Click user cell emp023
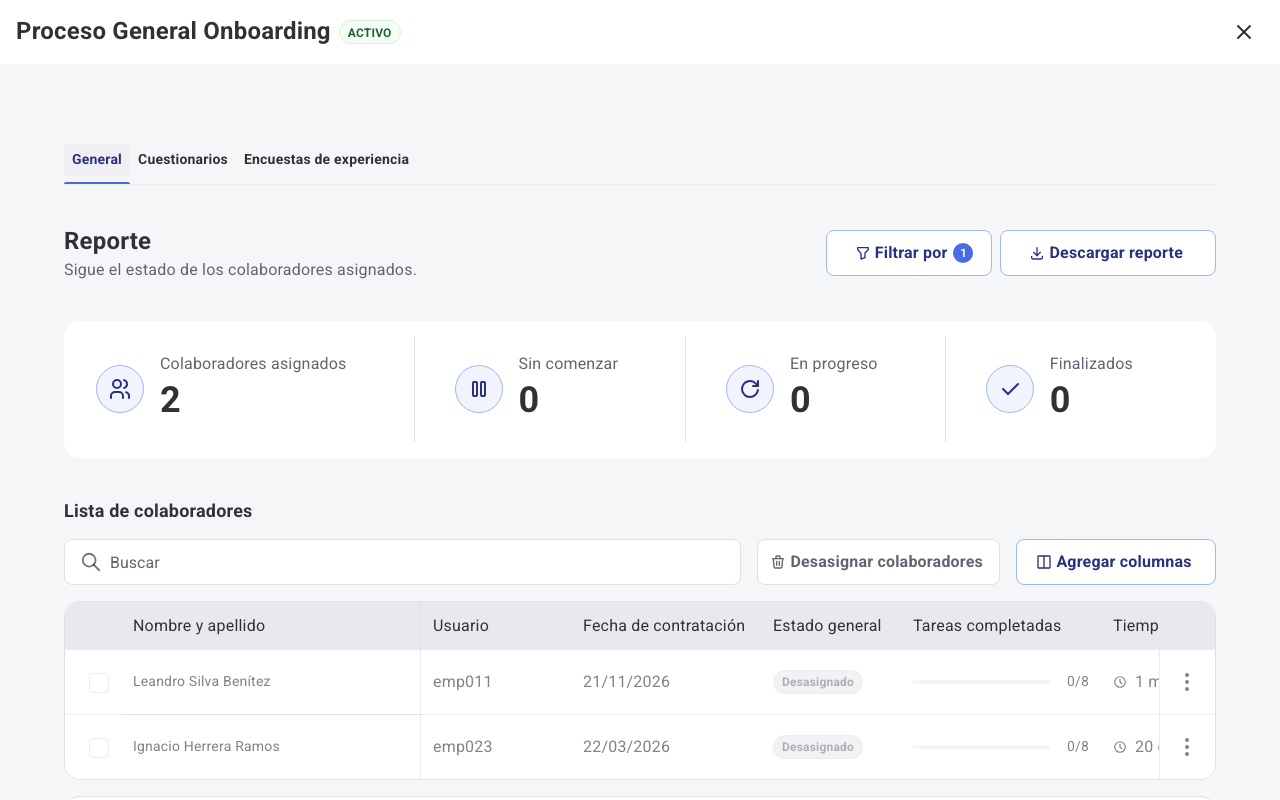1280x800 pixels. 462,747
